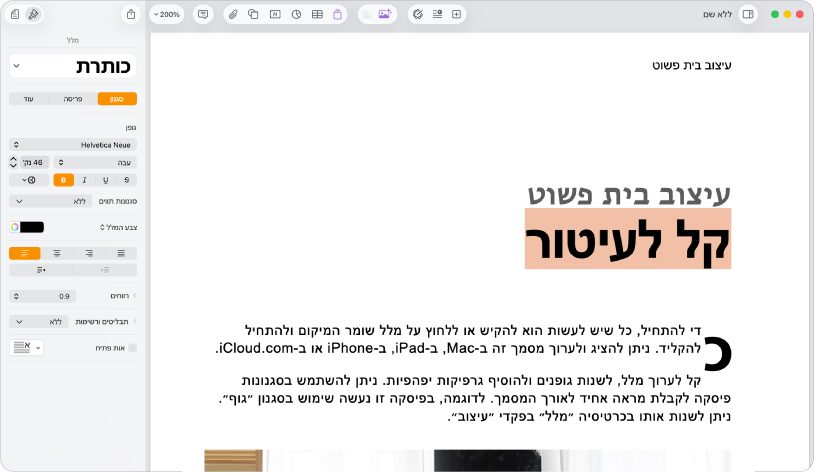Align text right
814x473 pixels.
click(89, 253)
